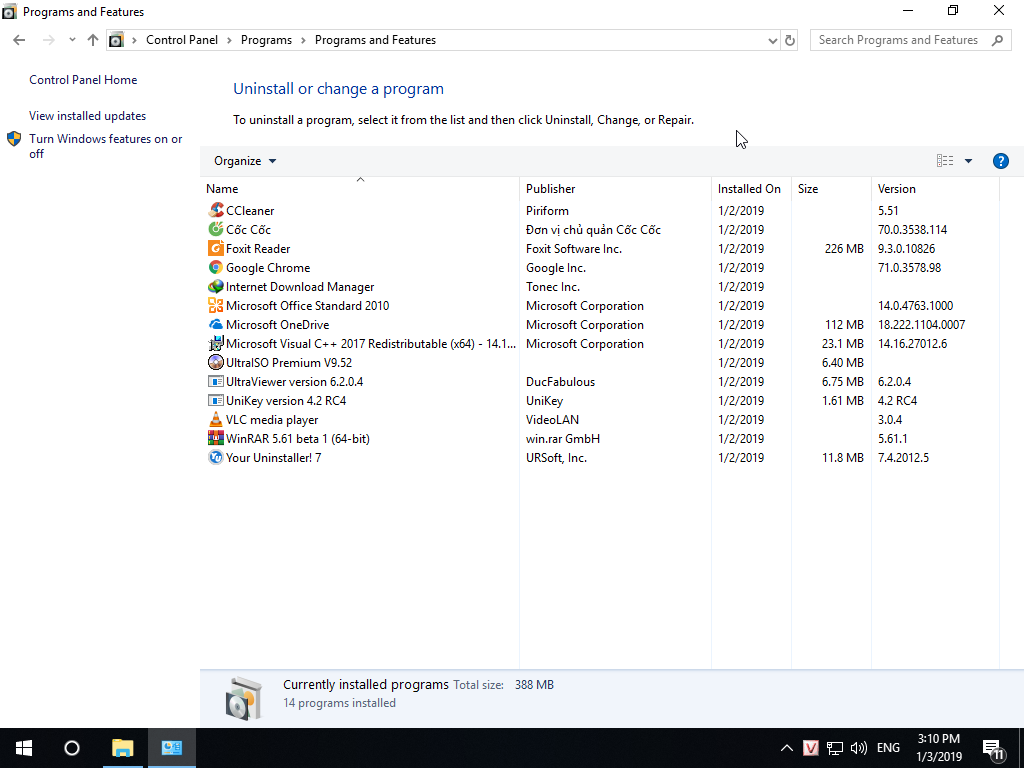Select the Foxit Reader icon in list
This screenshot has height=768, width=1024.
(x=216, y=249)
